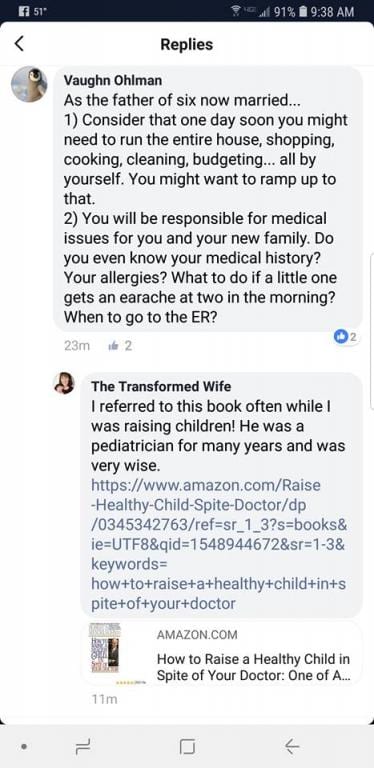Open Vaughn Ohlman's penguin profile picture
Viewport: 374px width, 768px height.
pos(29,84)
